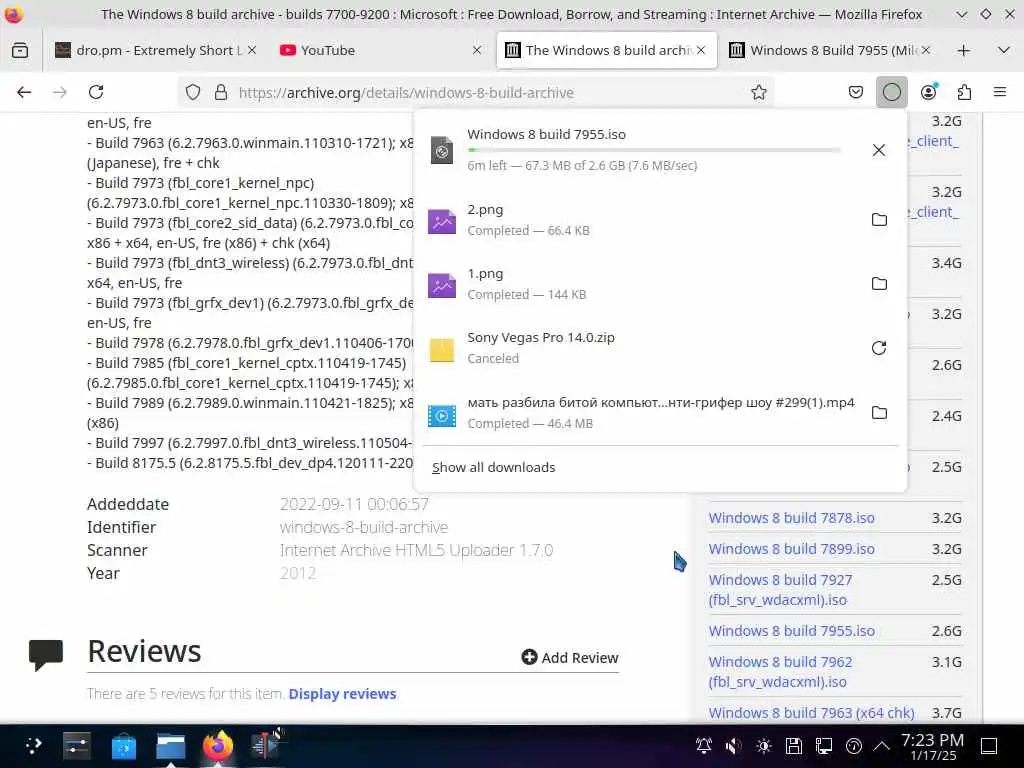Viewport: 1024px width, 768px height.
Task: Toggle the downloads panel toolbar button
Action: (891, 92)
